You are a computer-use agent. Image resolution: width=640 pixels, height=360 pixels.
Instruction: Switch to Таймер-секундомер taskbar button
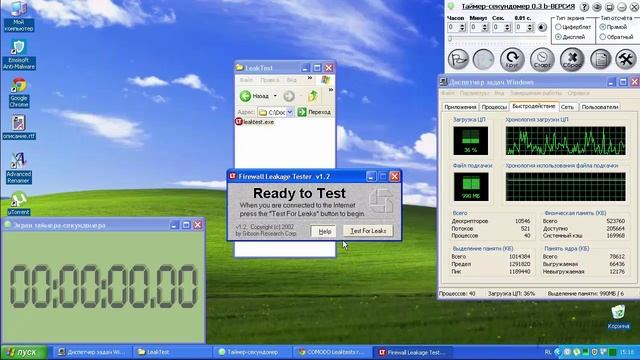click(x=253, y=352)
